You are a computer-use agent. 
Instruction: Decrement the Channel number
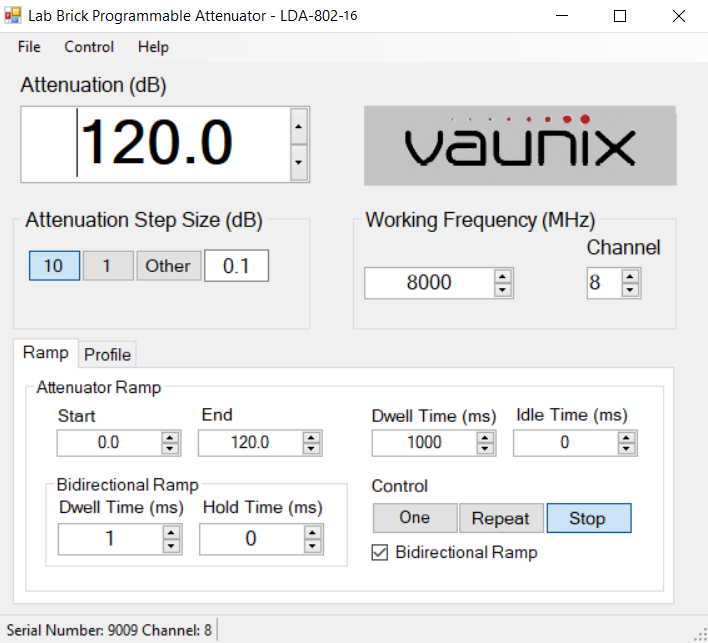click(x=630, y=290)
